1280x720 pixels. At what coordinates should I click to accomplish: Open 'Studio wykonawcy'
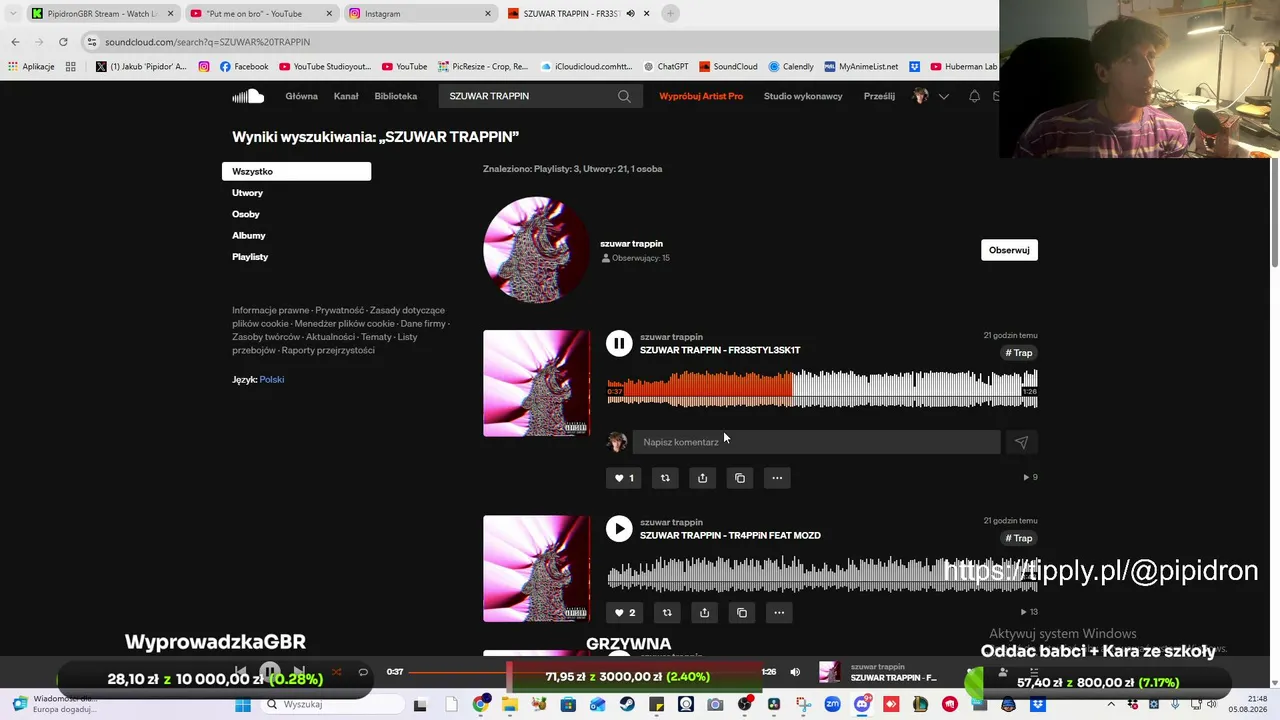point(803,96)
